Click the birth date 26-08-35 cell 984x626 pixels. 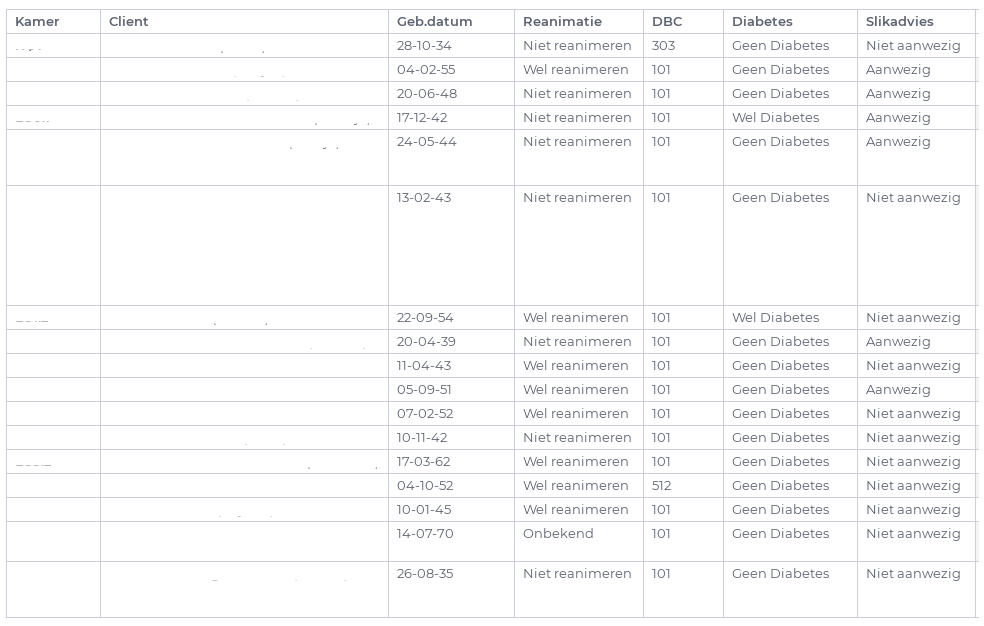(425, 574)
